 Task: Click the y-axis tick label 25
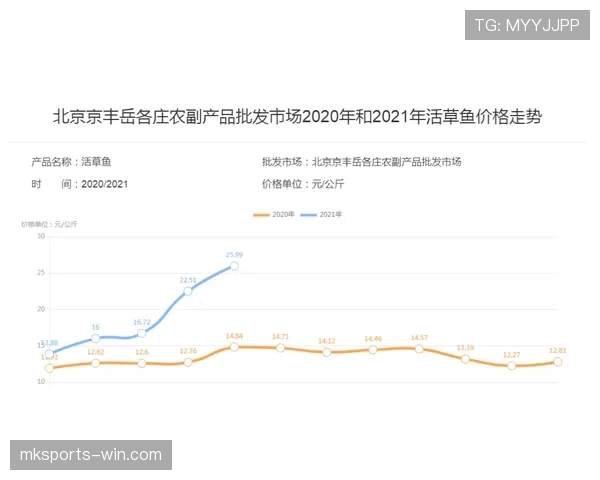point(41,273)
